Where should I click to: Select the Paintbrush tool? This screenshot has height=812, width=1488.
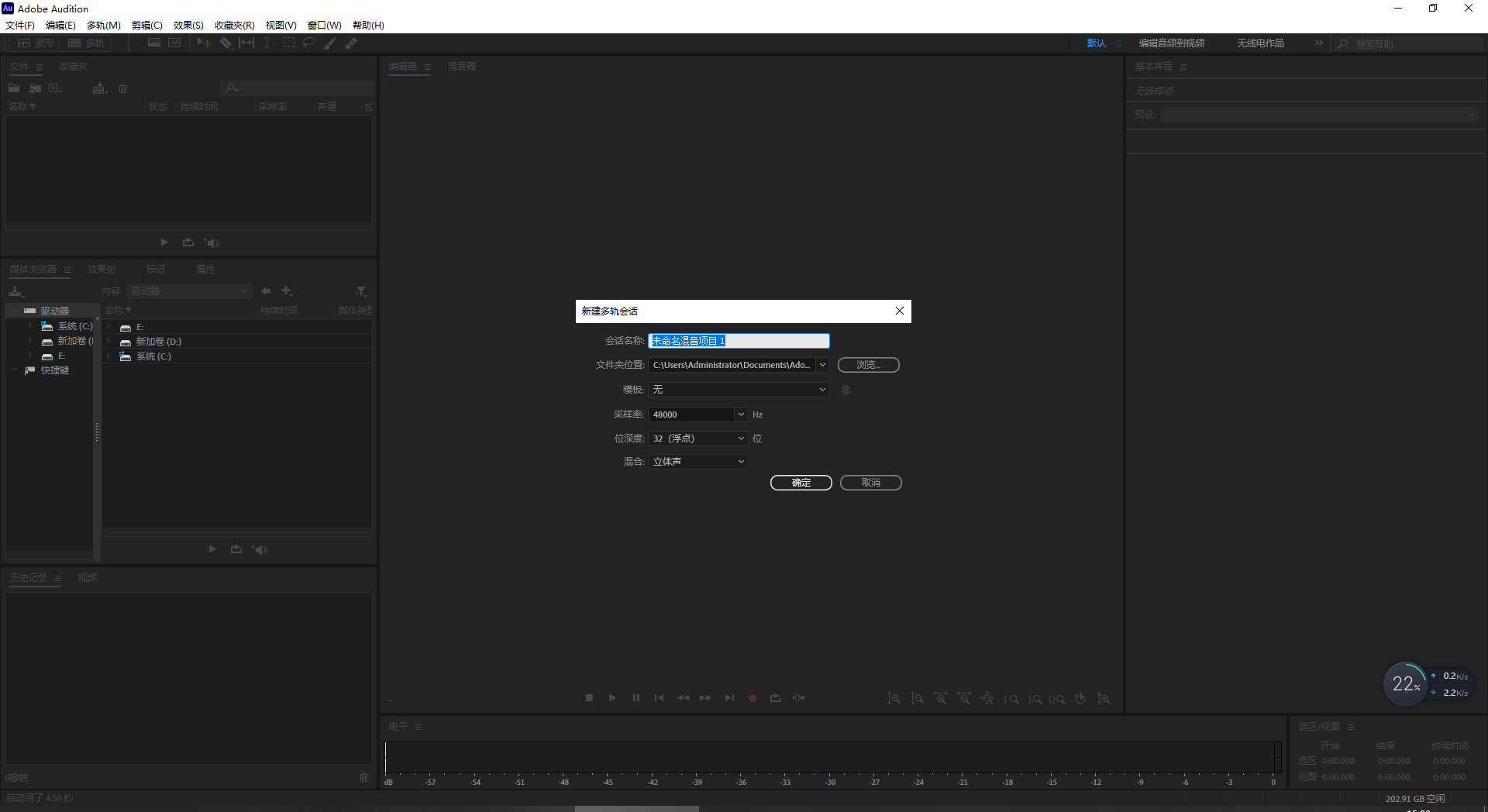(329, 43)
